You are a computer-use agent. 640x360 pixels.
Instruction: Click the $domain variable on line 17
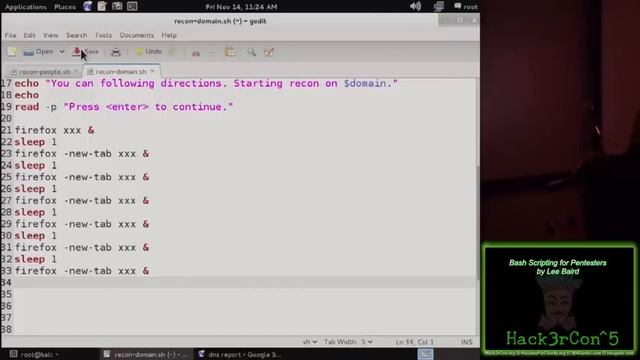tap(365, 84)
